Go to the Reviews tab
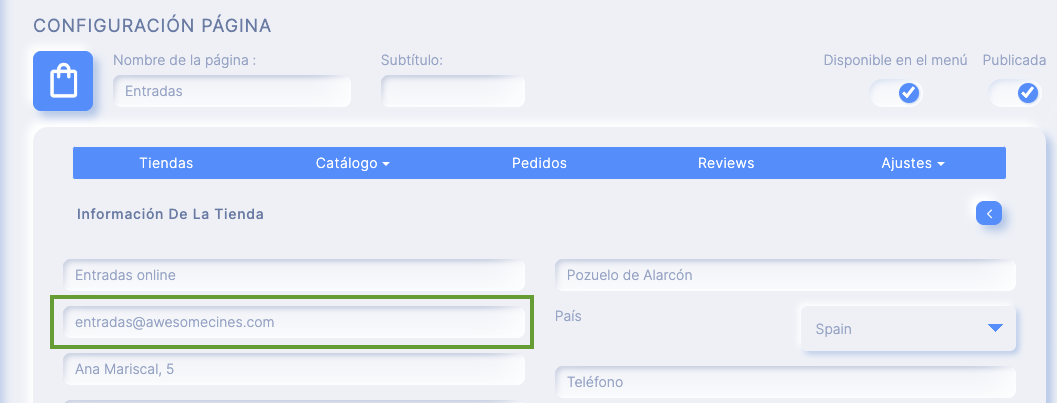The height and width of the screenshot is (403, 1057). click(x=726, y=163)
